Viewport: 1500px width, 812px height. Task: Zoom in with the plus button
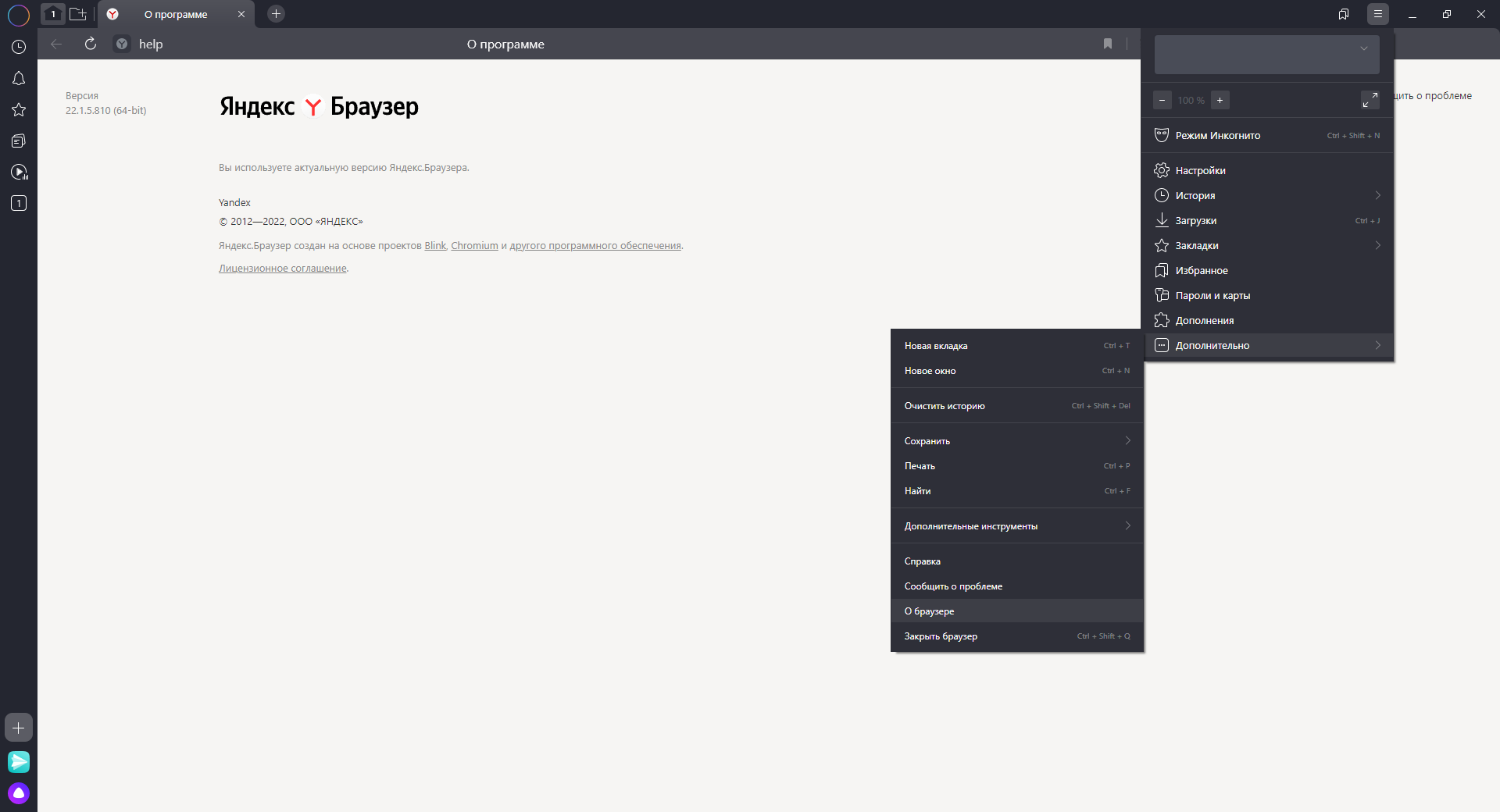pos(1220,100)
